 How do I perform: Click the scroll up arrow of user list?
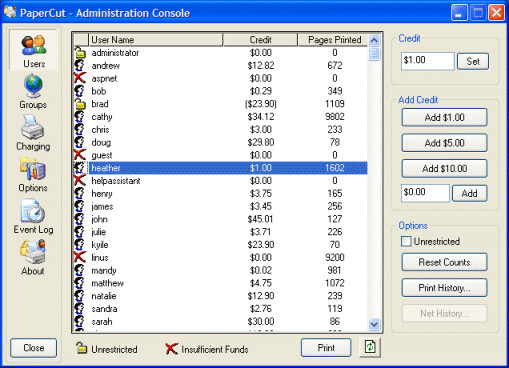(374, 41)
